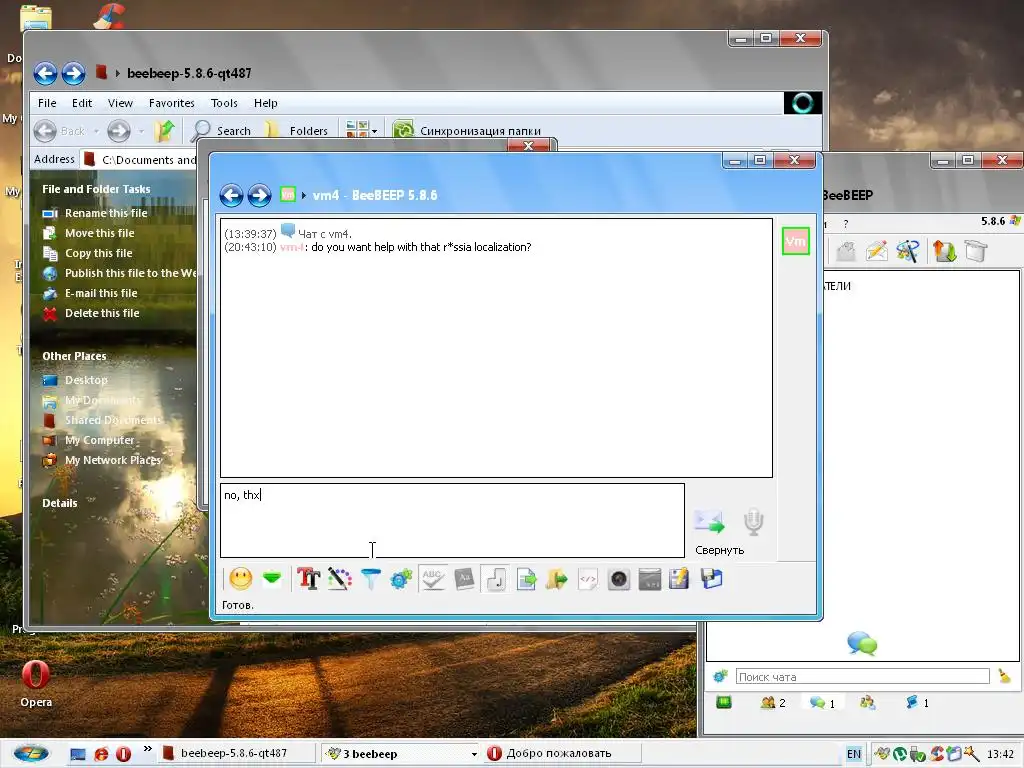Open the Views dropdown arrow in Explorer toolbar

click(x=374, y=131)
